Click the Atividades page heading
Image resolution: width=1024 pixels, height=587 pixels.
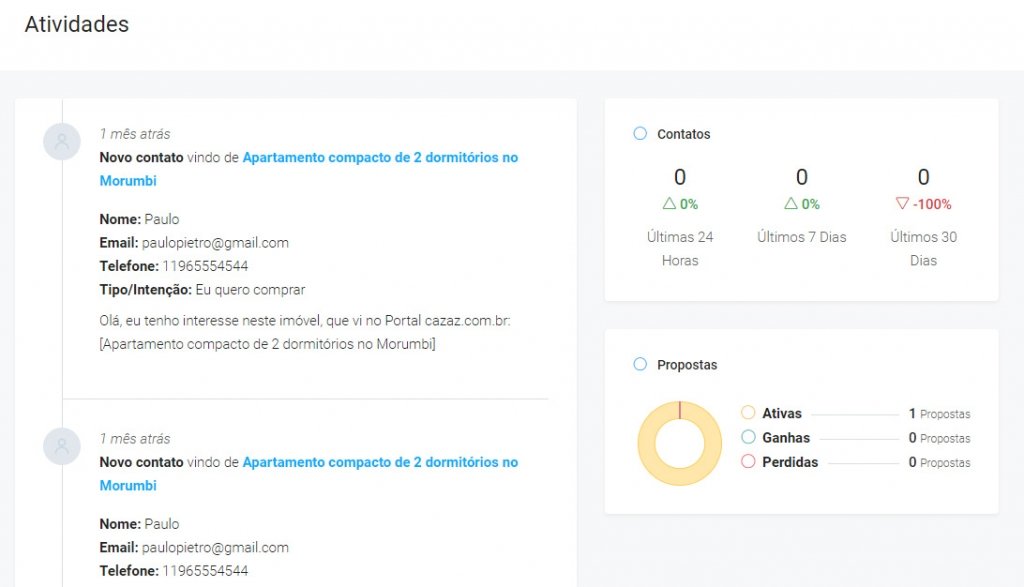(76, 24)
